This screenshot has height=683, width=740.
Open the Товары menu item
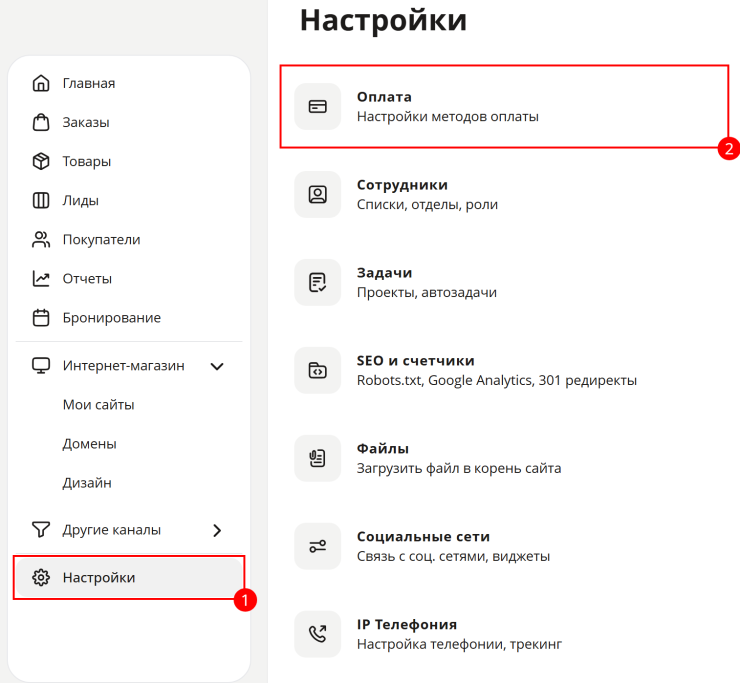[87, 162]
